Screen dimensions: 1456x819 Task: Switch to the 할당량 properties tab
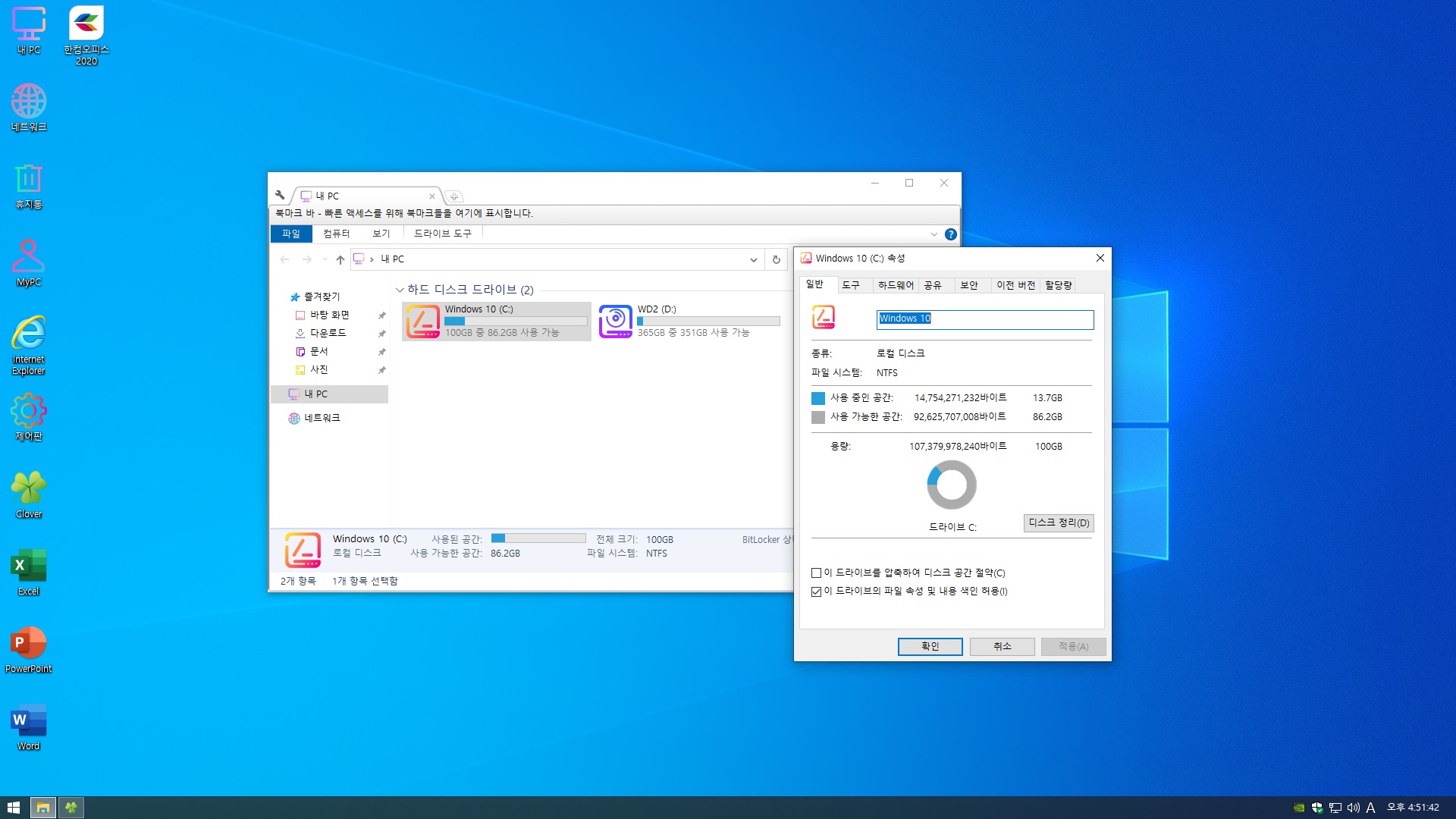tap(1058, 285)
